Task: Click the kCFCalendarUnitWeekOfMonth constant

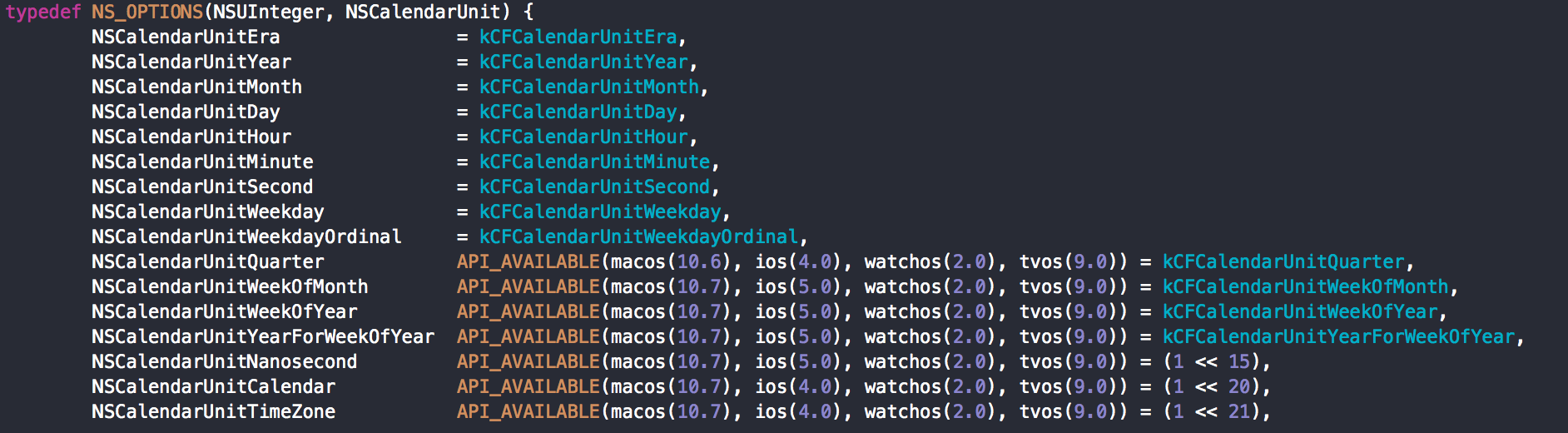Action: click(x=1305, y=286)
